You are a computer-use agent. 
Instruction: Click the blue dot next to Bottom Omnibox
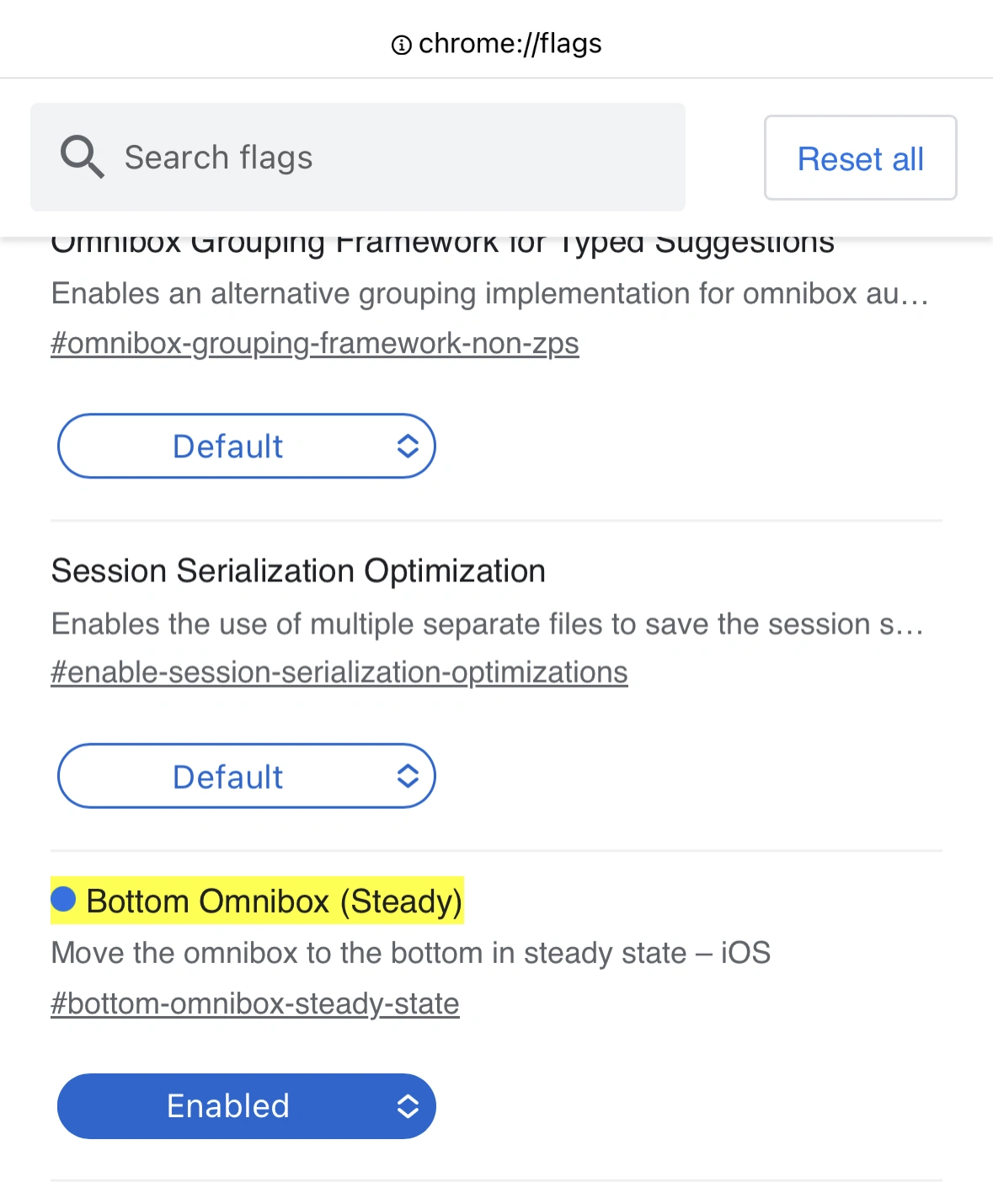63,900
